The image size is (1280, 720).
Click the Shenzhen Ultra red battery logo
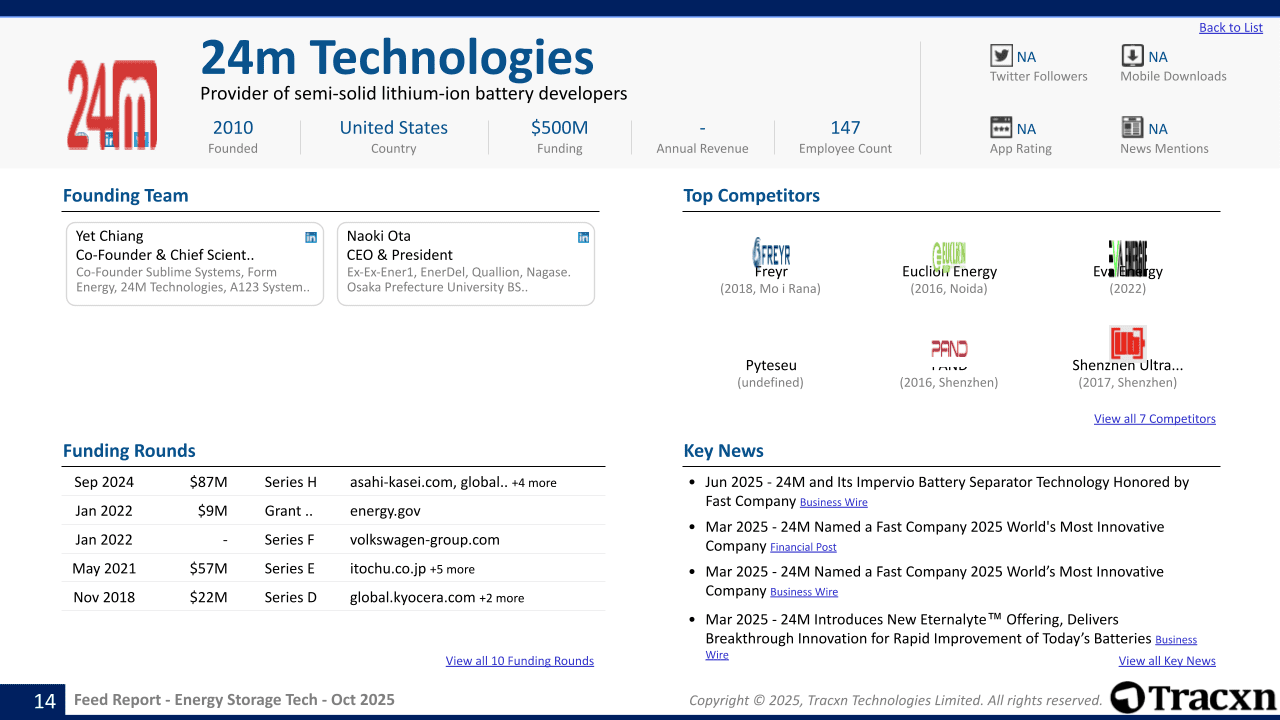(x=1127, y=343)
